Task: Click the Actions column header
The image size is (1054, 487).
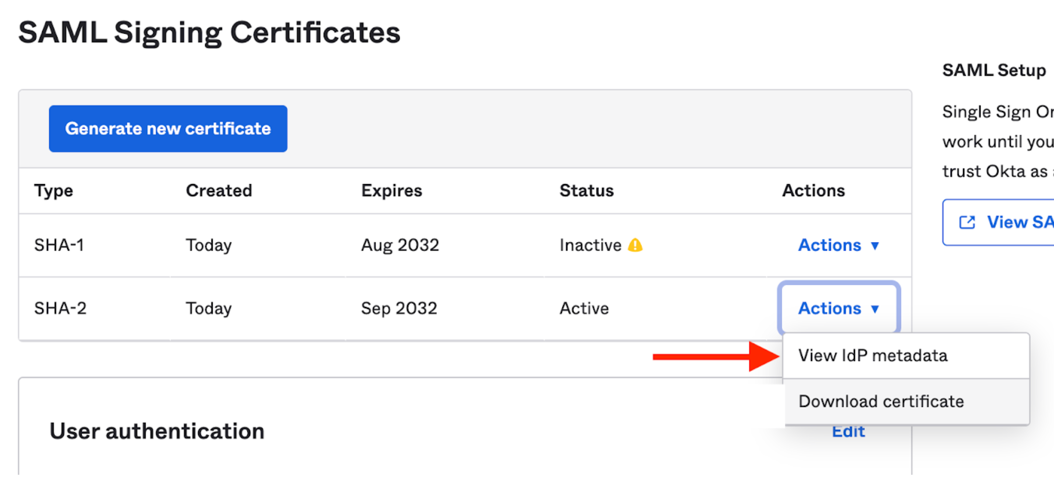Action: (x=813, y=190)
